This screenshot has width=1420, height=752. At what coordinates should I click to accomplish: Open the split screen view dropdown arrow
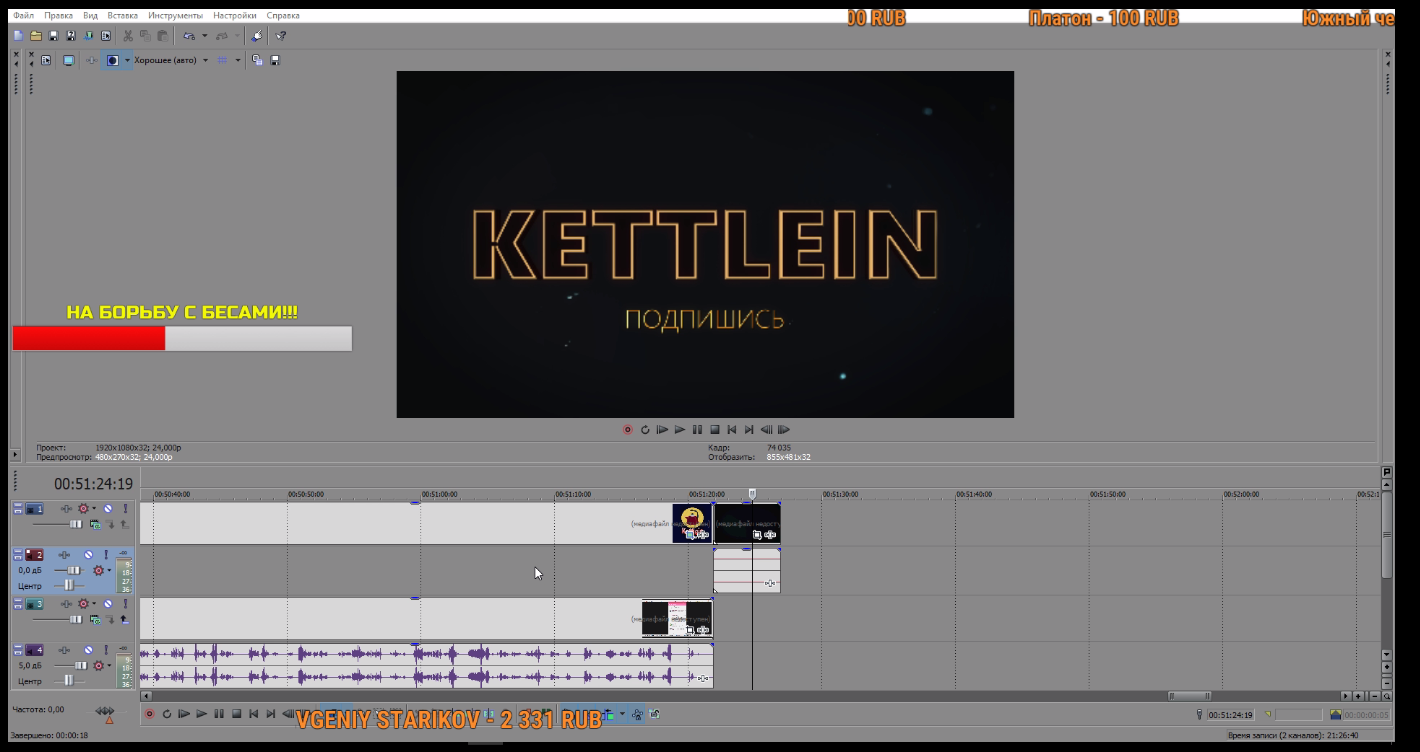click(x=127, y=60)
